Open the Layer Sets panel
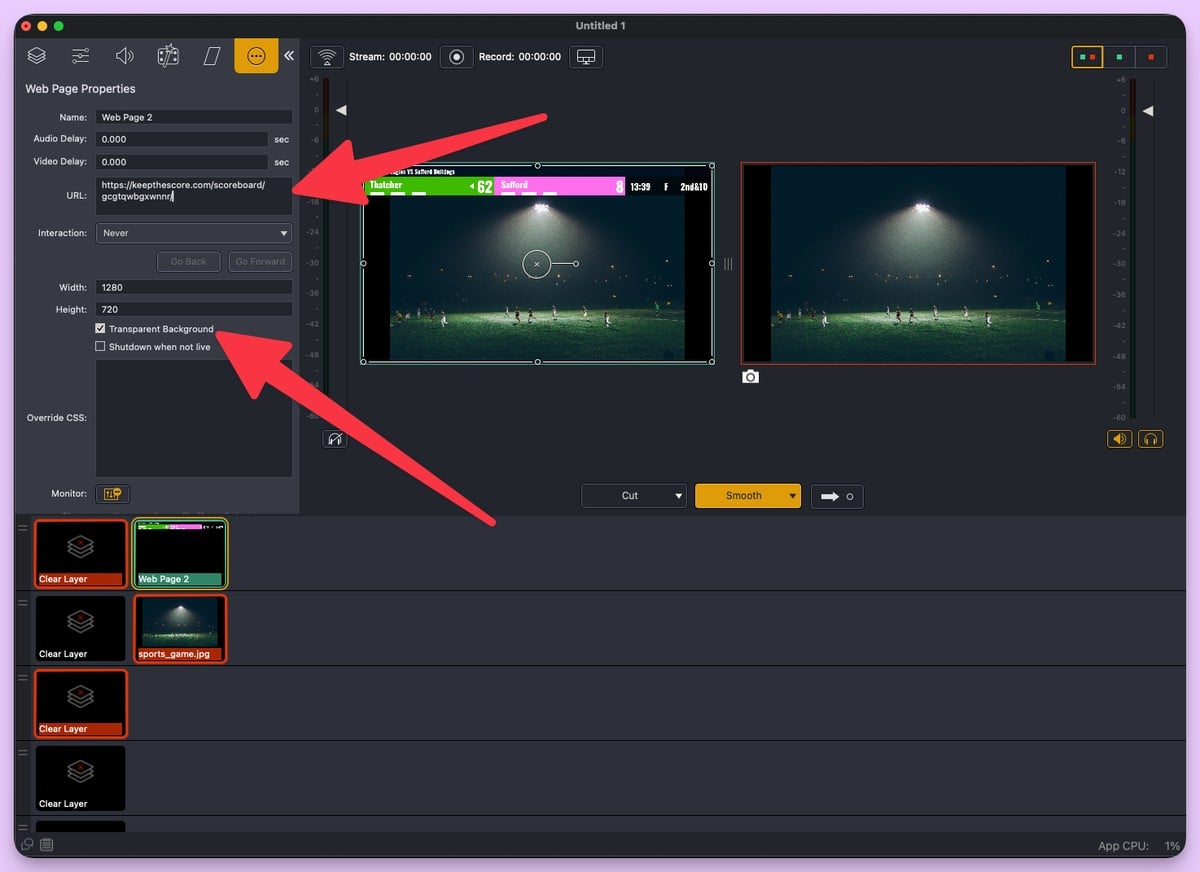This screenshot has height=872, width=1200. pyautogui.click(x=168, y=55)
